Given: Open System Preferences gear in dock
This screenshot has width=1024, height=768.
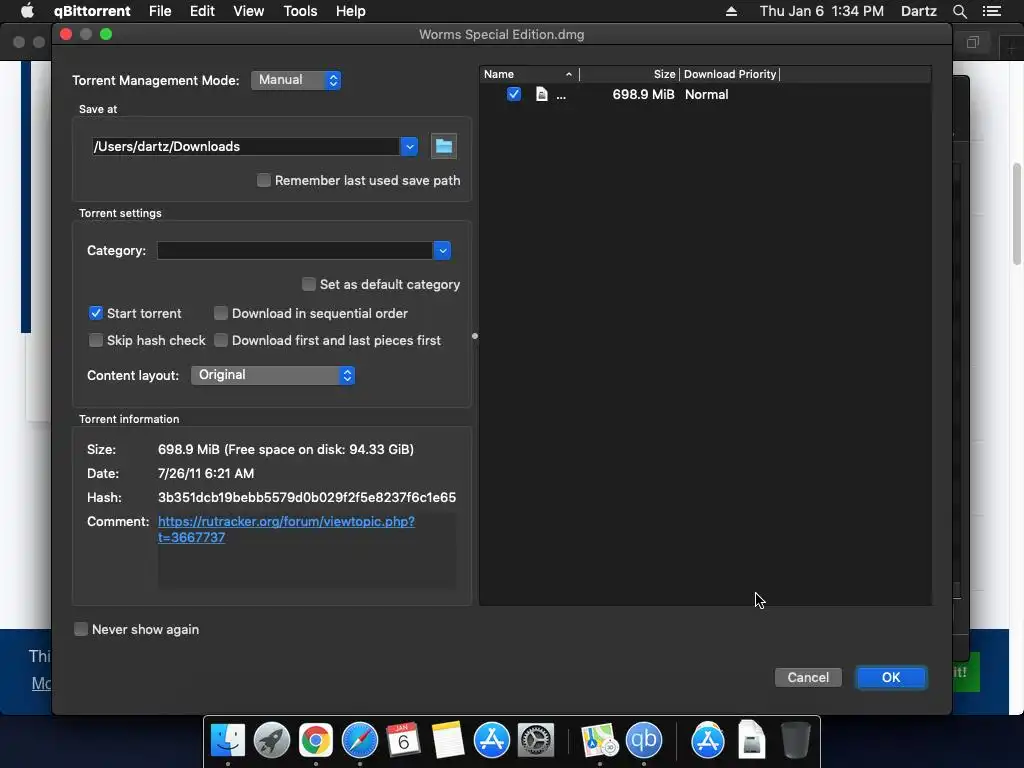Looking at the screenshot, I should click(x=536, y=741).
